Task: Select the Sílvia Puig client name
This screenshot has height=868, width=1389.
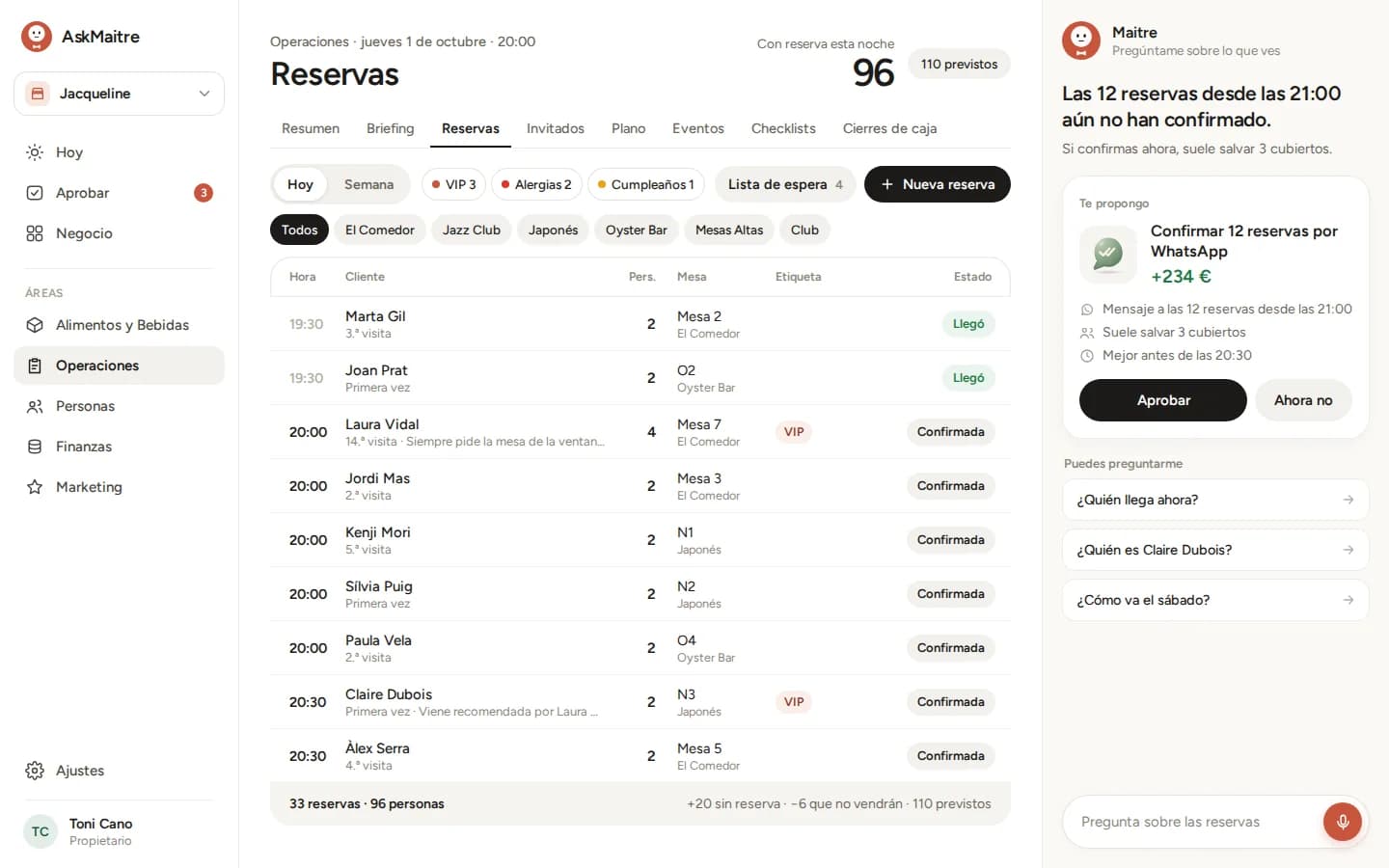Action: (x=379, y=586)
